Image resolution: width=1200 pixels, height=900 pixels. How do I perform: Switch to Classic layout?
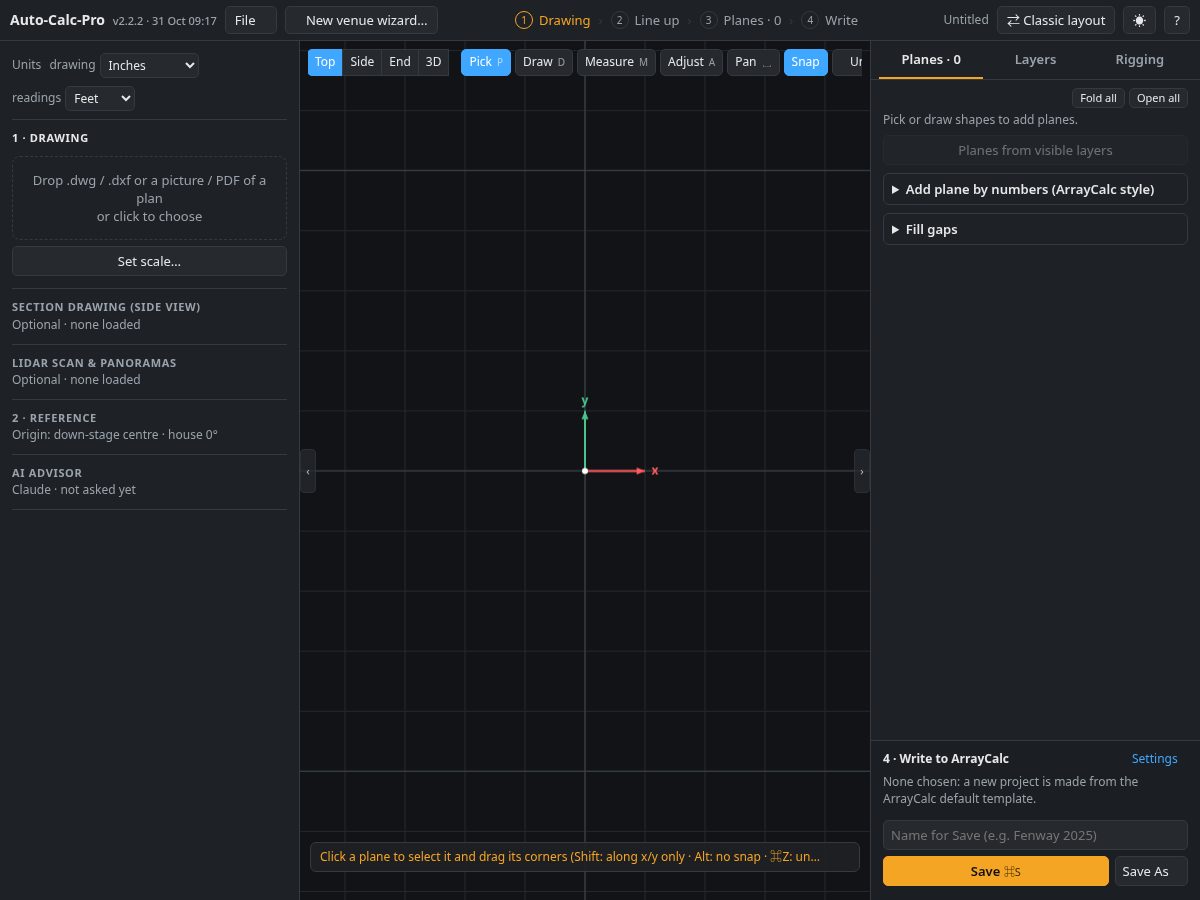tap(1056, 20)
